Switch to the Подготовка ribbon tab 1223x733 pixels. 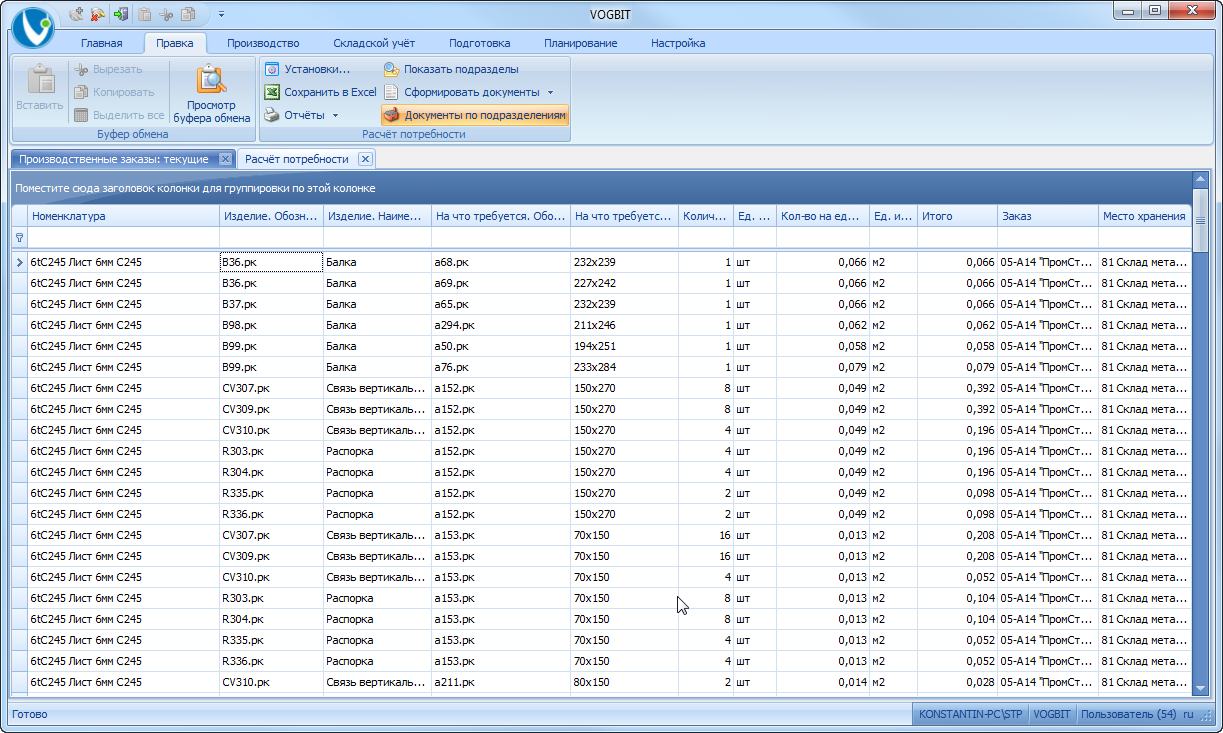click(480, 43)
